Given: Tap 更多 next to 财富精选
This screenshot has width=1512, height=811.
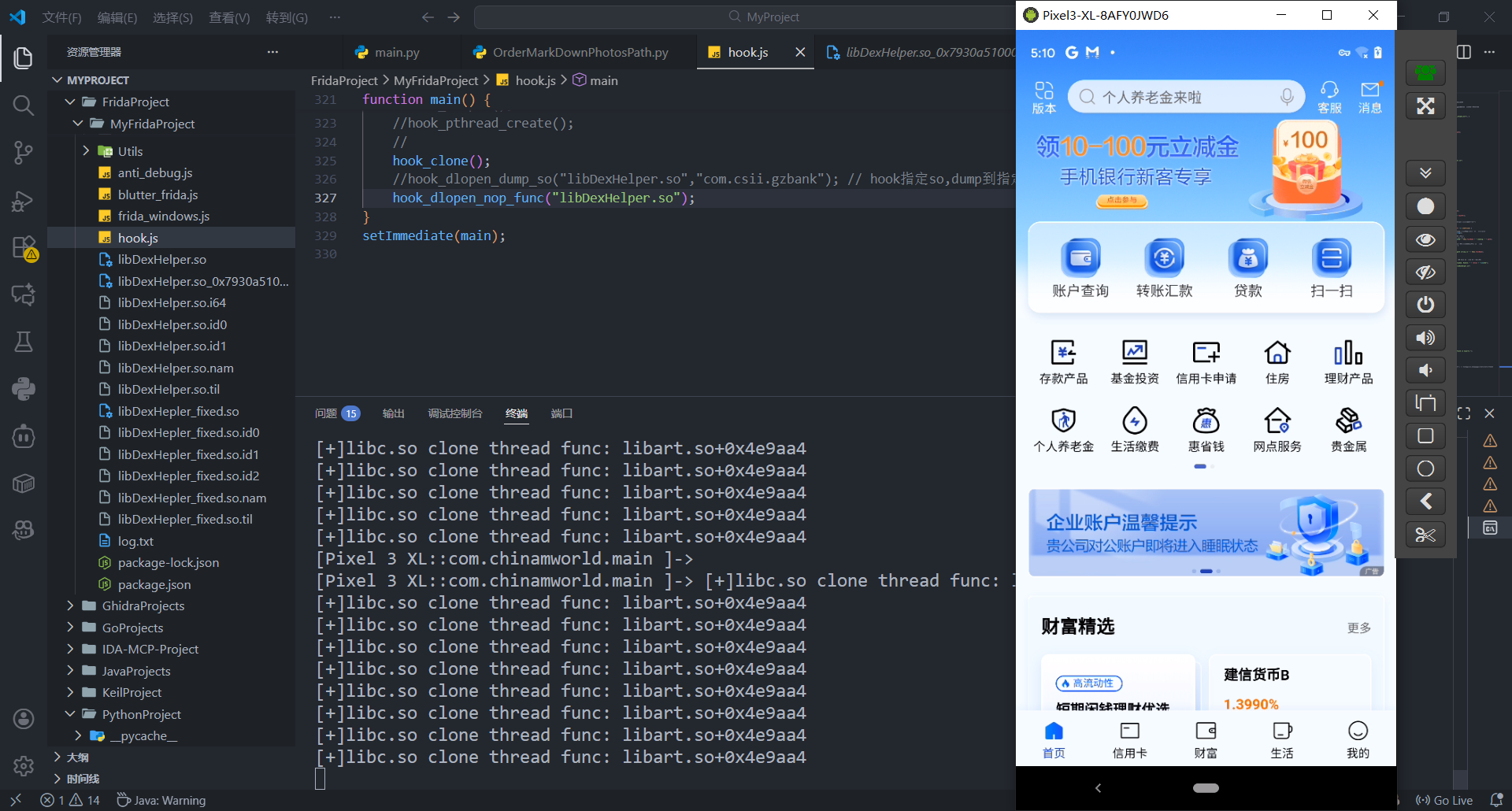Looking at the screenshot, I should (x=1359, y=628).
